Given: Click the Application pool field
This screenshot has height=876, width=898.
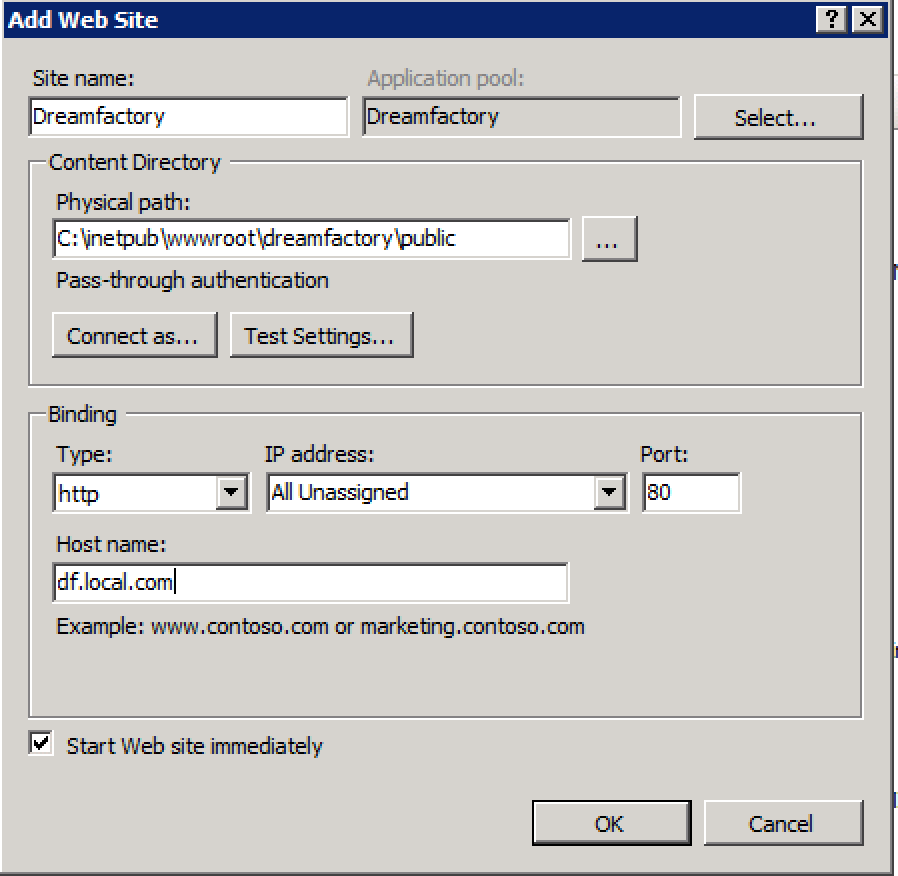Looking at the screenshot, I should tap(522, 117).
